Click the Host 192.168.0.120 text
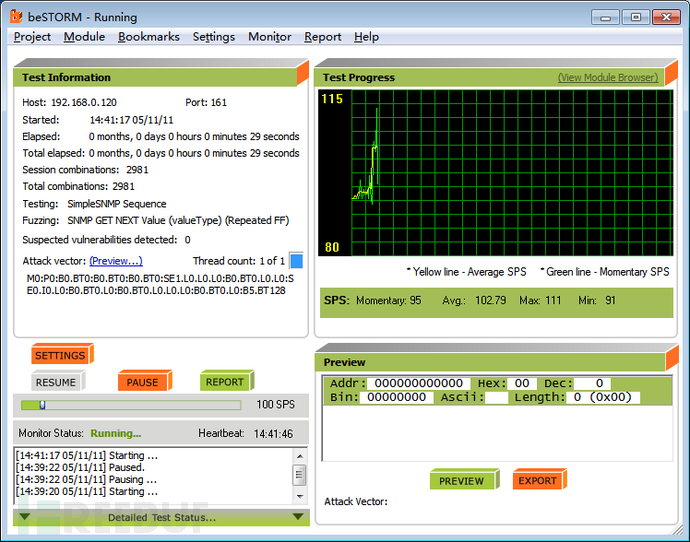The image size is (690, 542). click(x=70, y=103)
